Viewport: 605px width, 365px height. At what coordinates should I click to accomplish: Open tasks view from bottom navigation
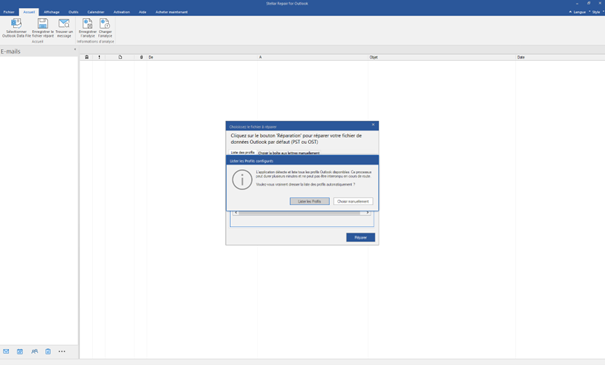point(48,351)
